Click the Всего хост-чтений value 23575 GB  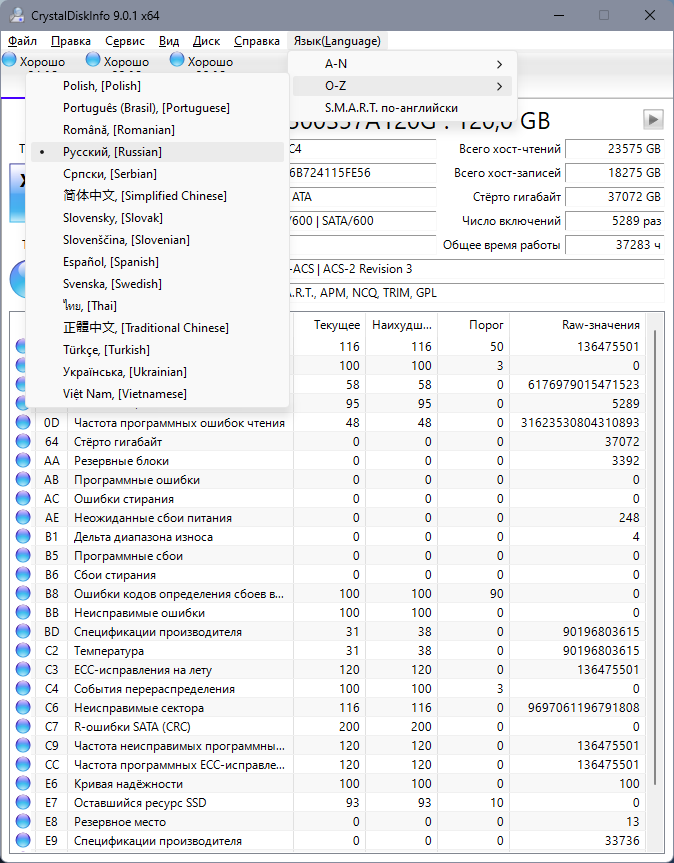pyautogui.click(x=614, y=149)
